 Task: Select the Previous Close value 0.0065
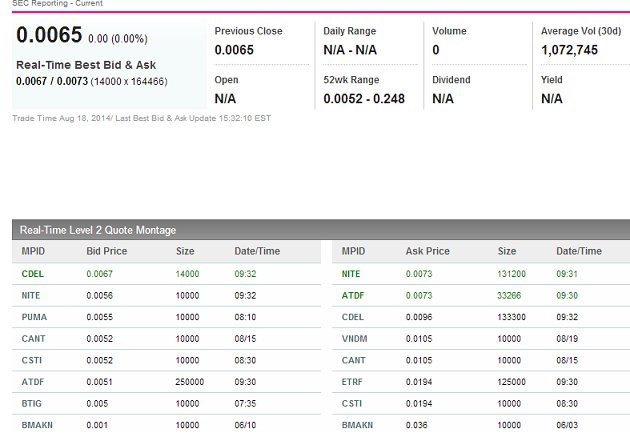(234, 50)
